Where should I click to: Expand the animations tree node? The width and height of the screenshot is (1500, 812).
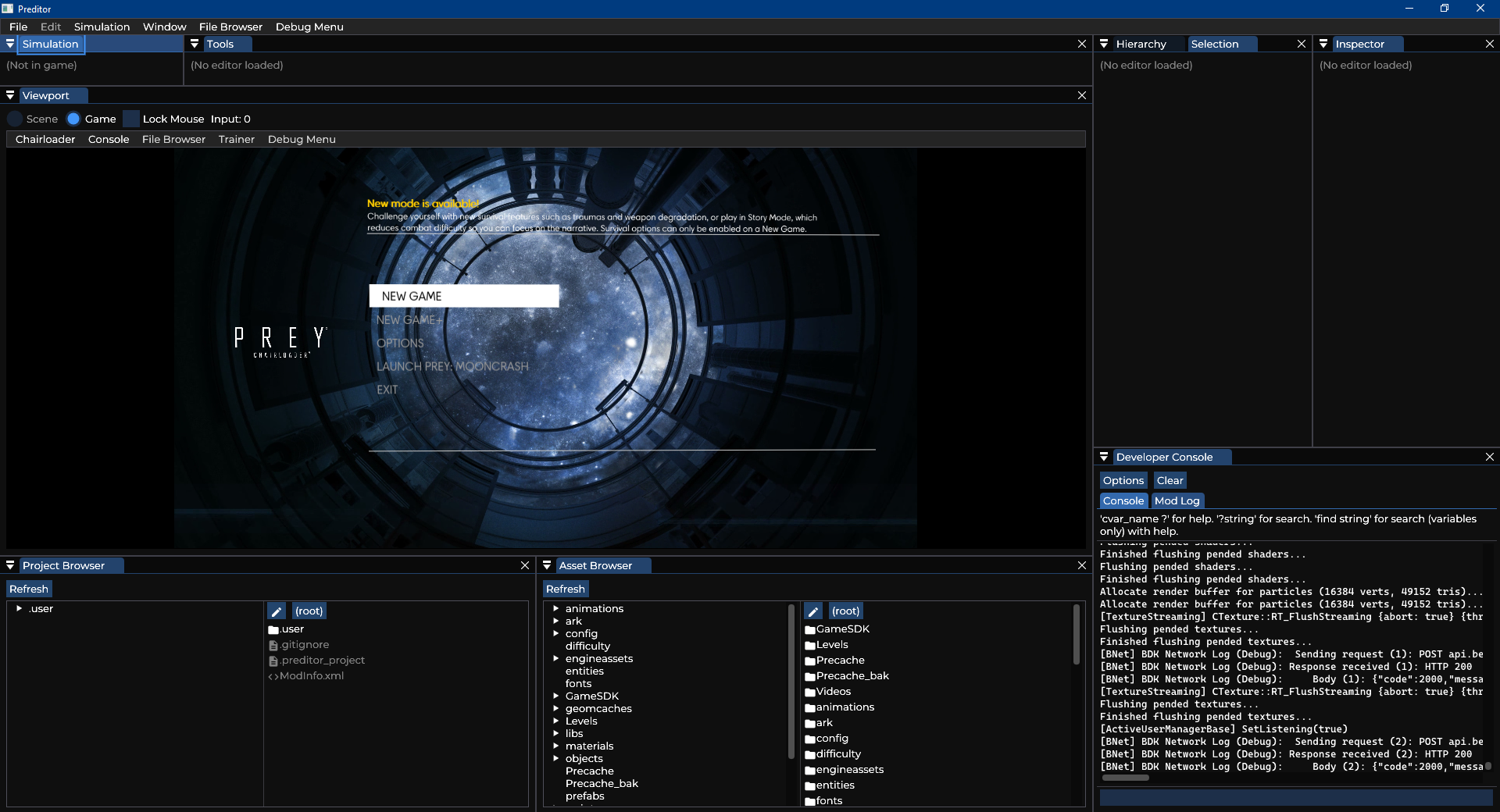tap(555, 608)
